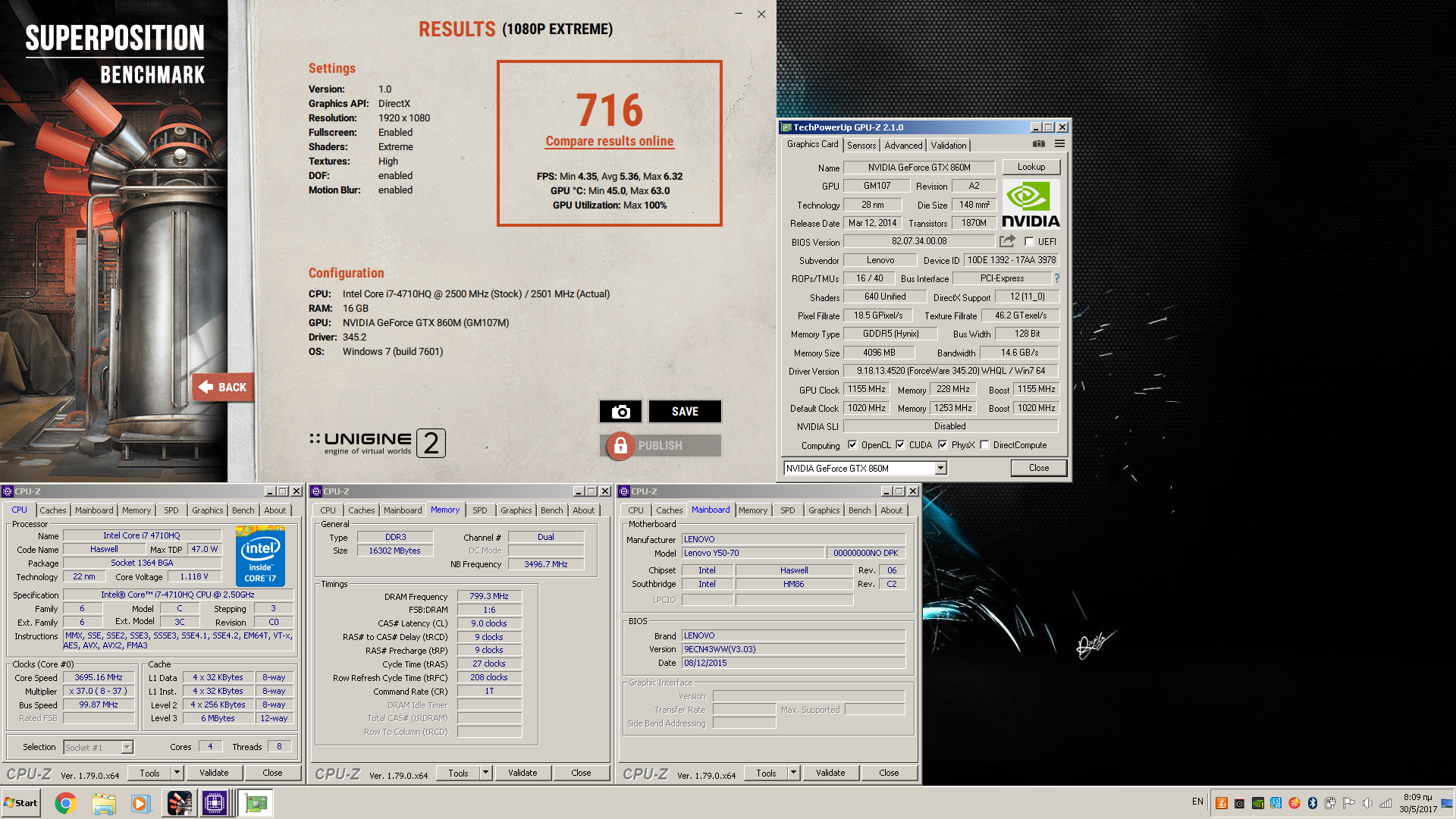Screen dimensions: 1456x819
Task: Open the network signal tray icon
Action: [x=1385, y=803]
